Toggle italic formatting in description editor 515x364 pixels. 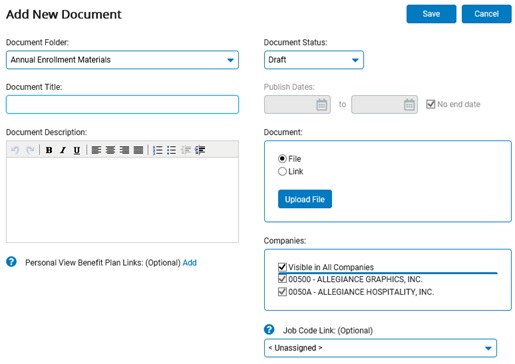tap(63, 150)
